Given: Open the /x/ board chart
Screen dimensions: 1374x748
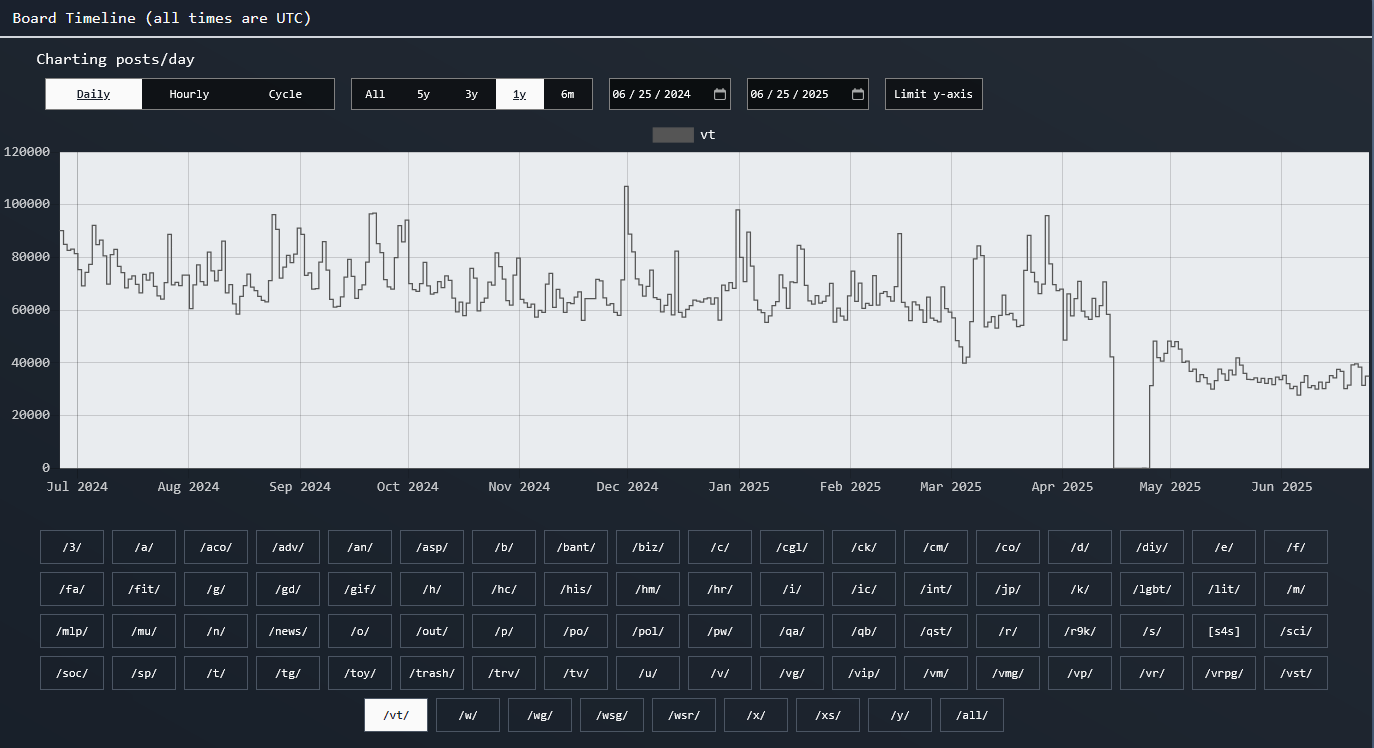Looking at the screenshot, I should click(x=756, y=715).
